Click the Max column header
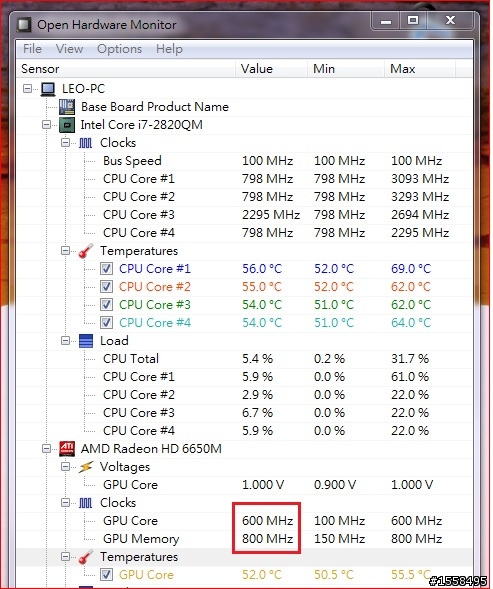 tap(419, 69)
